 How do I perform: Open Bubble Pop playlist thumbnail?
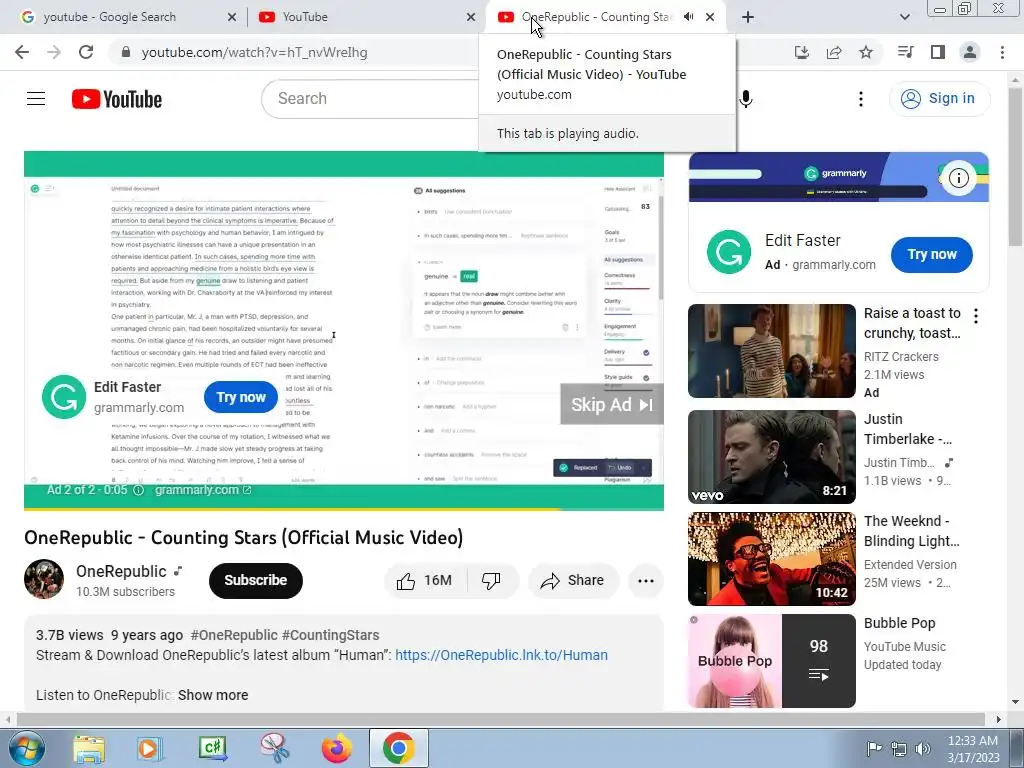click(771, 661)
